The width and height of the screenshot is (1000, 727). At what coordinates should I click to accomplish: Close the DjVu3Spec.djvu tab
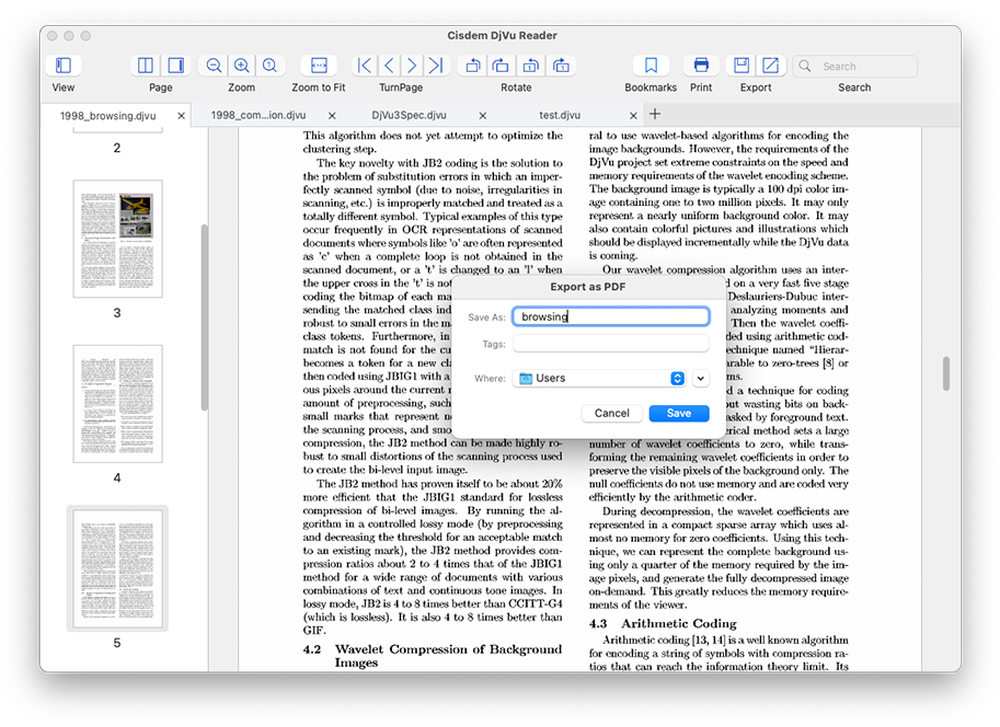[482, 115]
